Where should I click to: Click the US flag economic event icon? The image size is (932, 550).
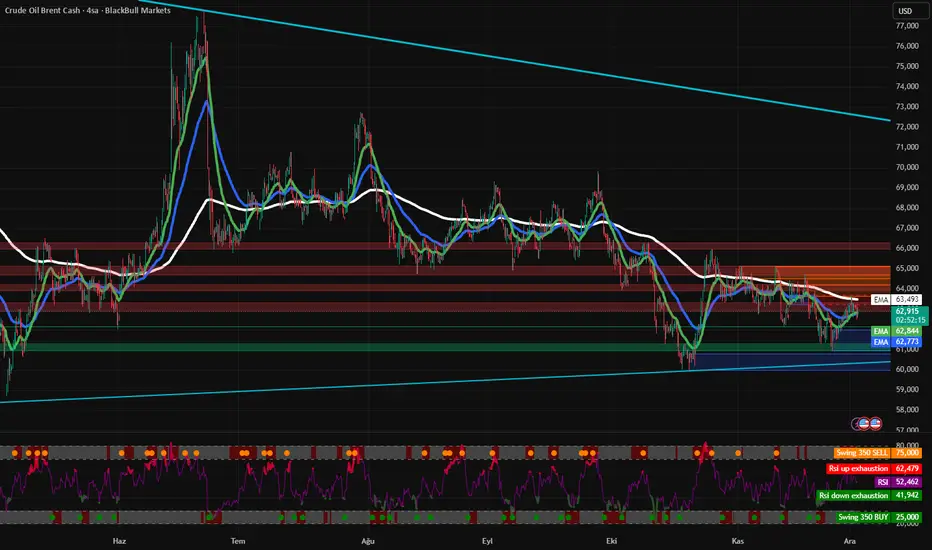[x=875, y=423]
